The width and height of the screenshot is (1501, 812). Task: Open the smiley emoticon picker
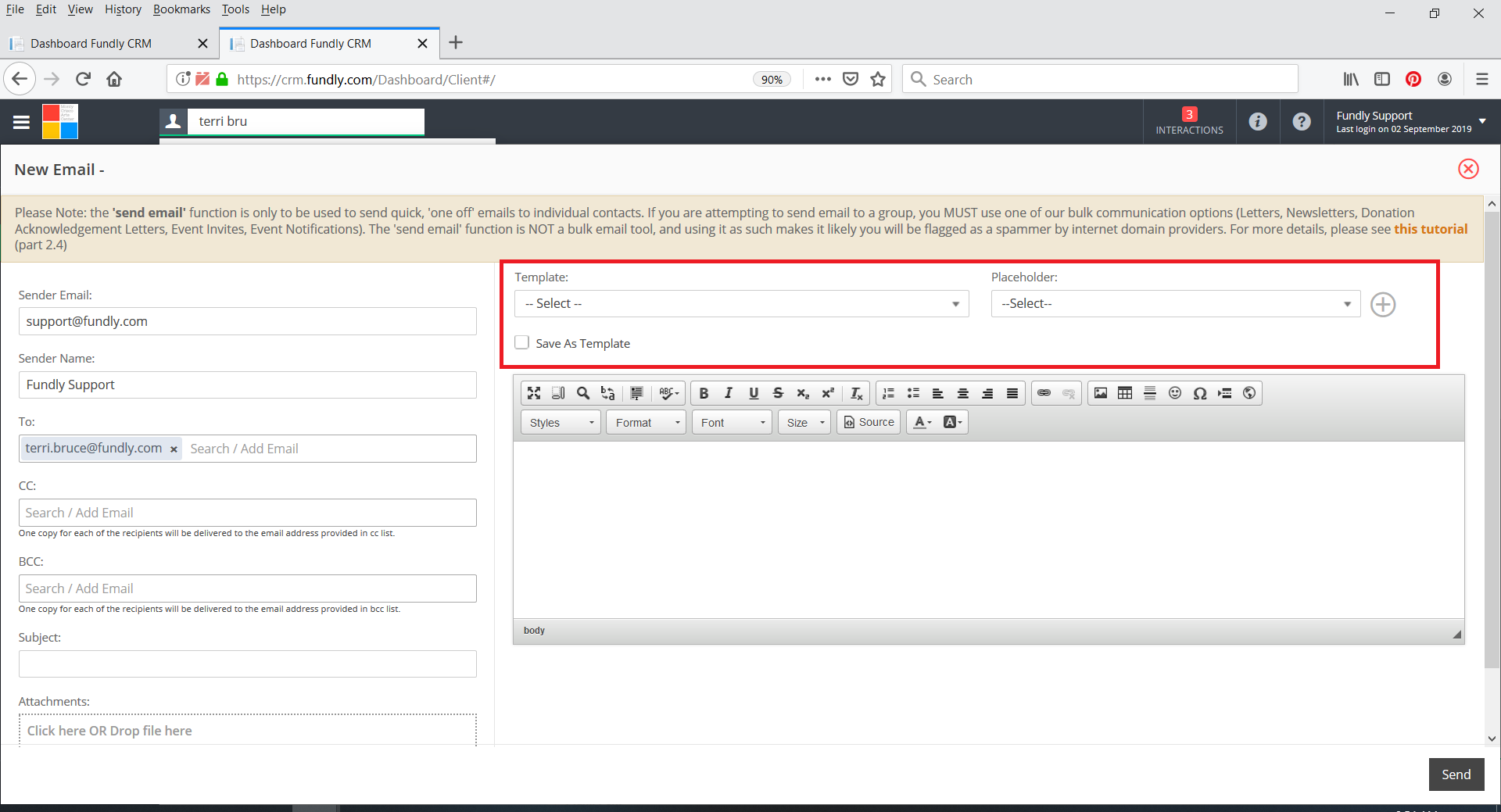(1174, 393)
